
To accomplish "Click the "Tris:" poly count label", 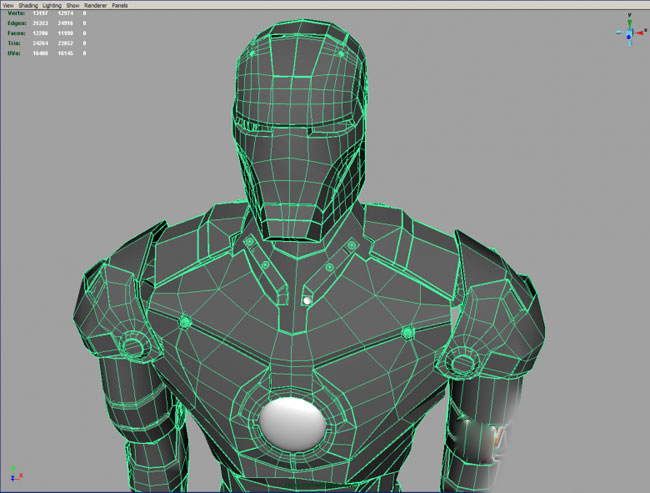I will tap(14, 43).
